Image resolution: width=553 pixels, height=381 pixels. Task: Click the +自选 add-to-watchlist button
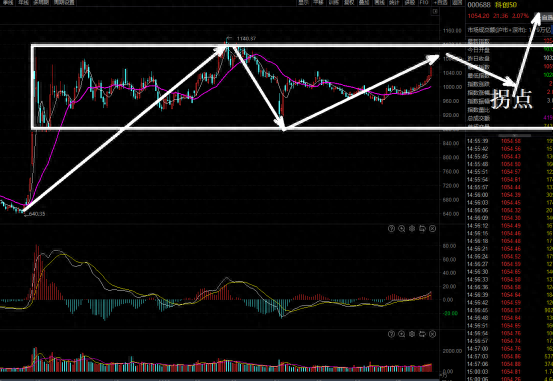coord(440,2)
